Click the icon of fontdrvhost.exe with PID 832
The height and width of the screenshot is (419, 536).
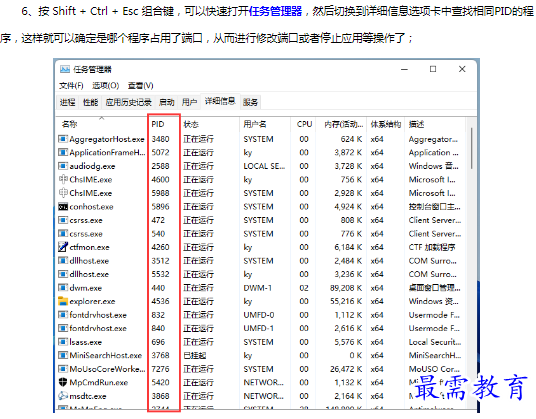(x=63, y=315)
